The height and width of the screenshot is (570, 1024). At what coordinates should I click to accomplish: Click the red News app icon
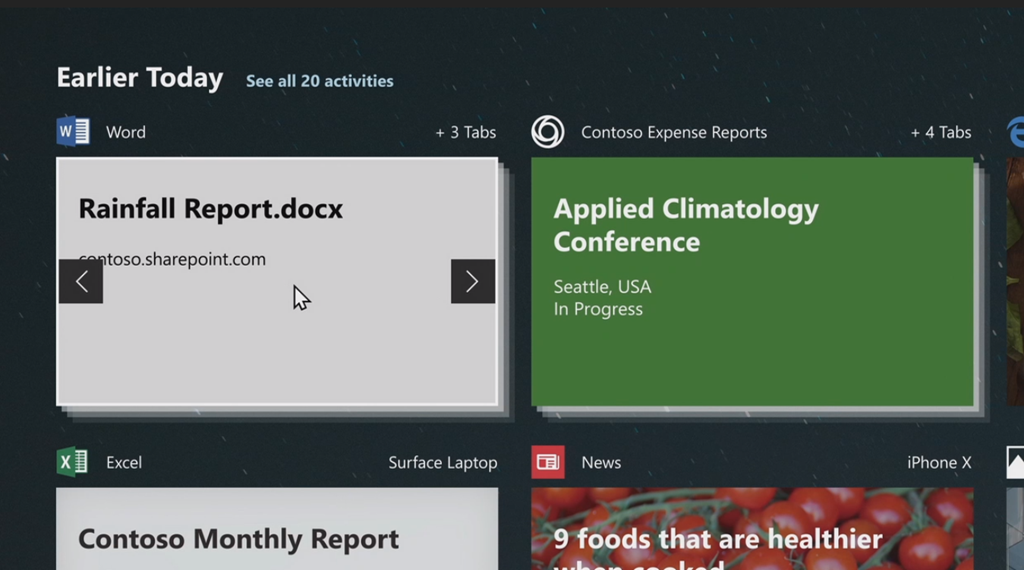[547, 462]
